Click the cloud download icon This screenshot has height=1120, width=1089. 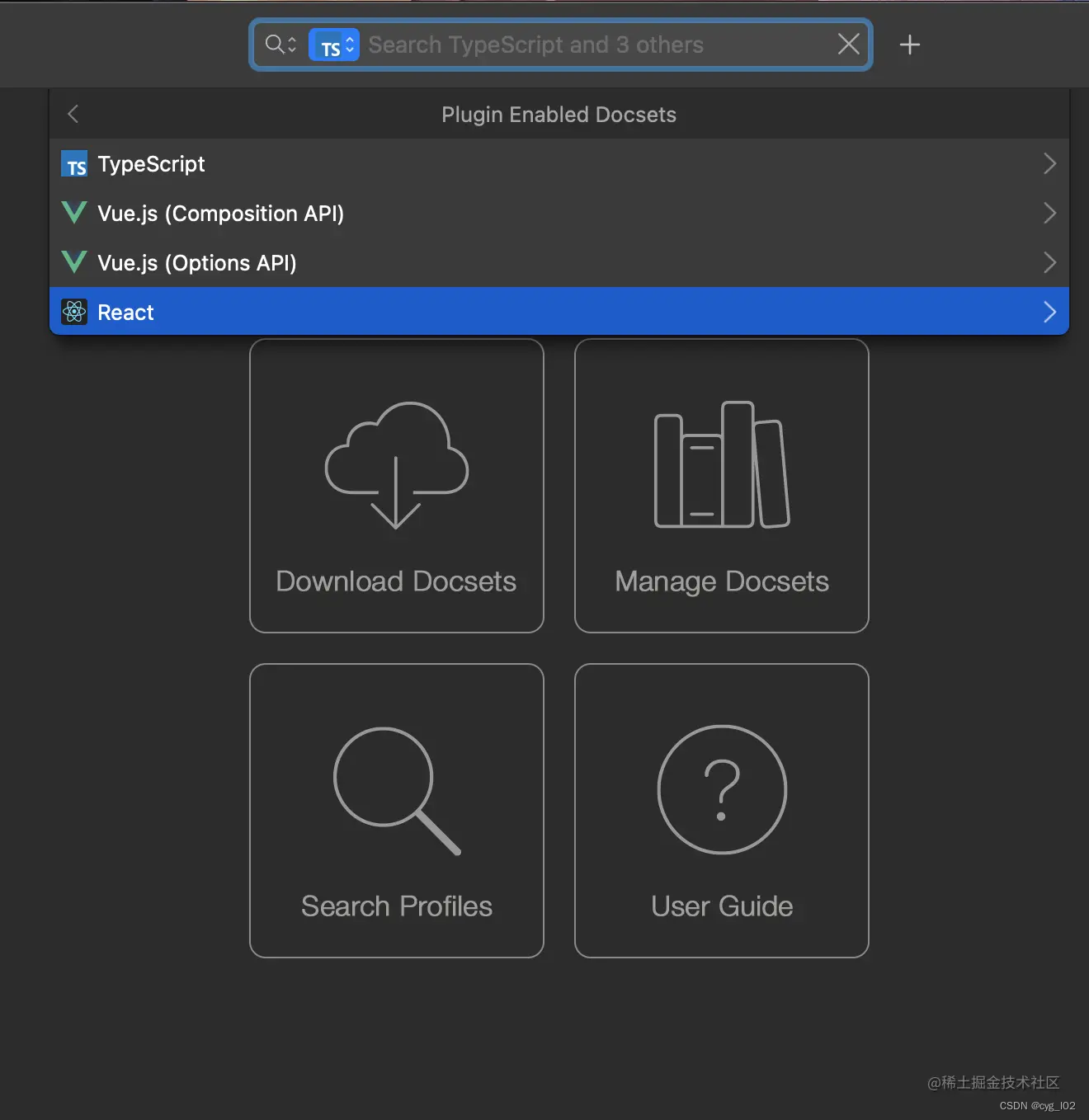[397, 465]
